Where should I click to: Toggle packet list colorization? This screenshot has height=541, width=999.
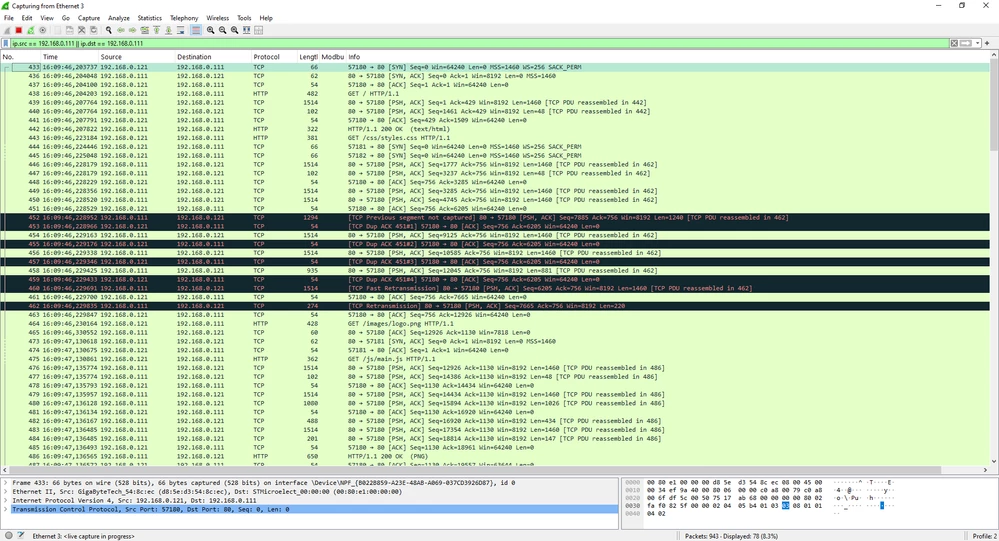196,30
